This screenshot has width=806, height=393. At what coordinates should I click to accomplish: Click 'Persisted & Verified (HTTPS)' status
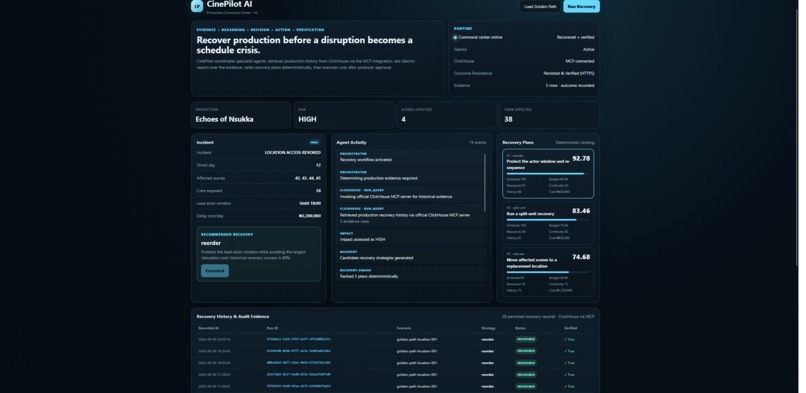[x=569, y=73]
